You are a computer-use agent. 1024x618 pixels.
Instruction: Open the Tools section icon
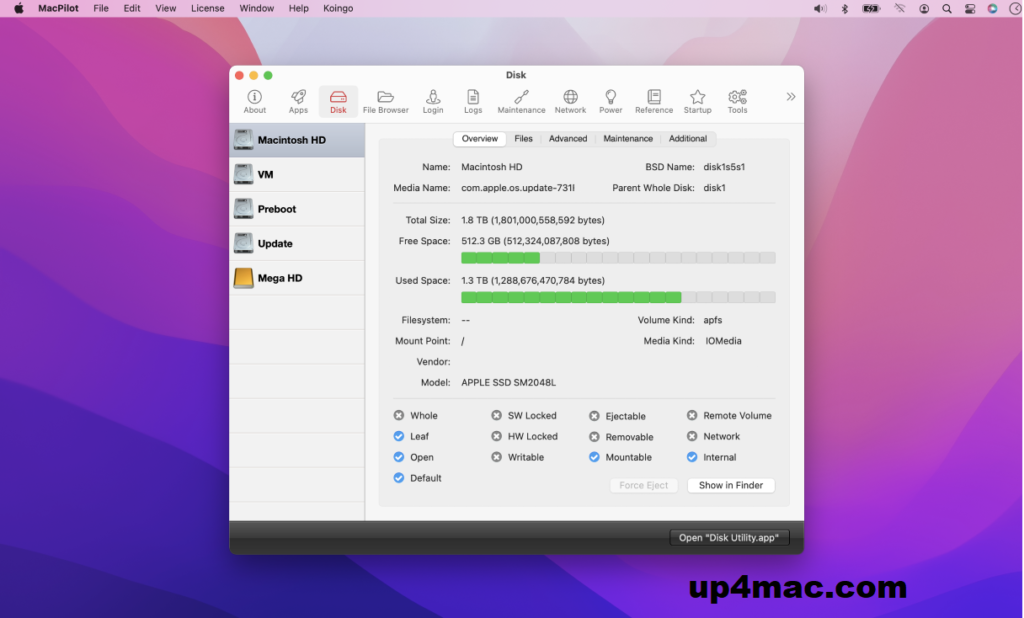pyautogui.click(x=737, y=98)
